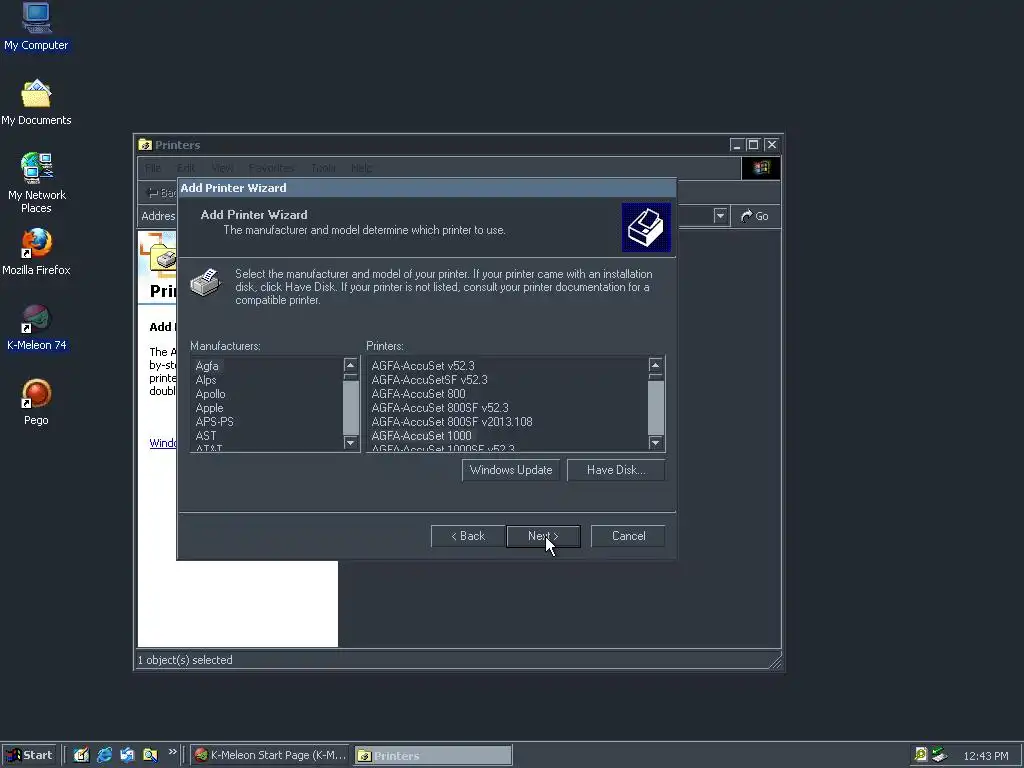Click Printers list scroll up arrow
The height and width of the screenshot is (768, 1024).
656,365
